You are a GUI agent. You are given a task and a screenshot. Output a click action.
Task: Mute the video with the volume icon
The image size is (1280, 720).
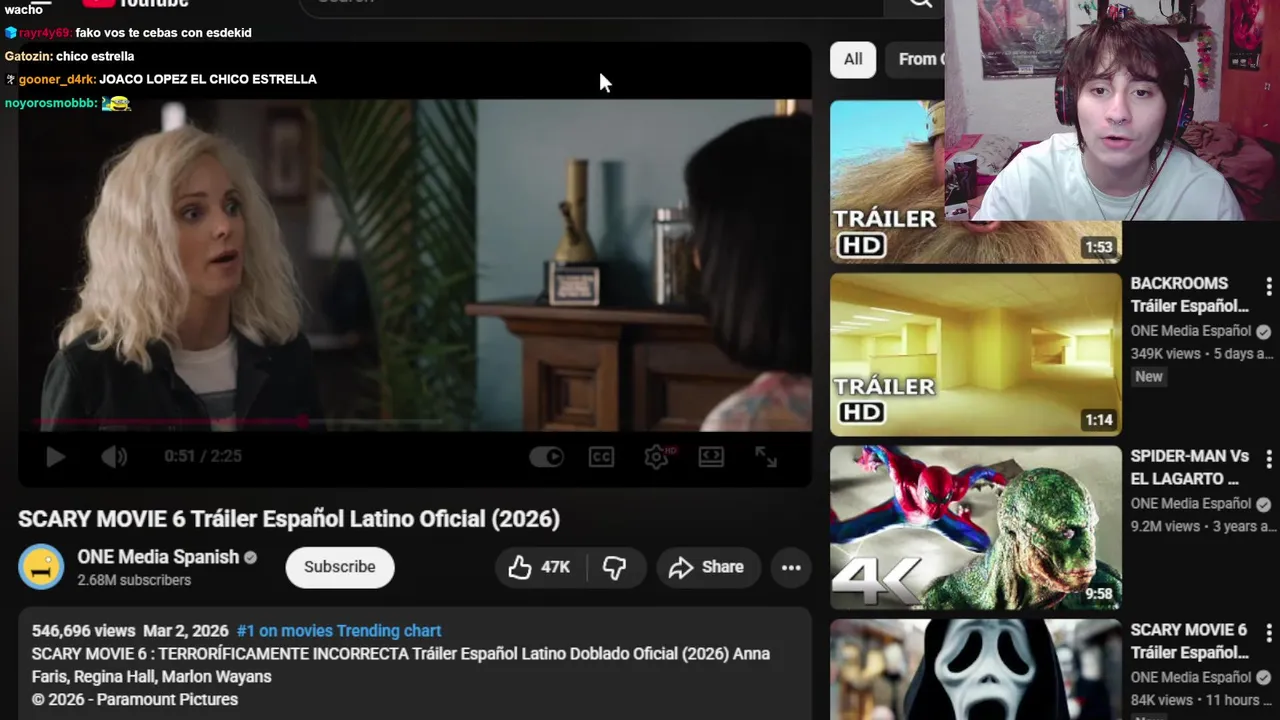pos(114,457)
